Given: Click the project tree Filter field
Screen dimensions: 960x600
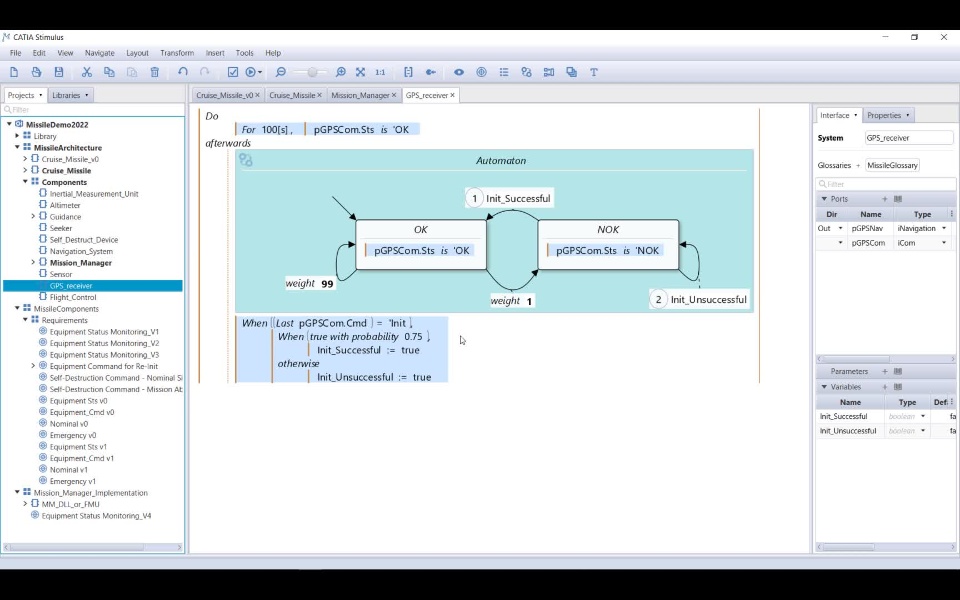Looking at the screenshot, I should (93, 110).
